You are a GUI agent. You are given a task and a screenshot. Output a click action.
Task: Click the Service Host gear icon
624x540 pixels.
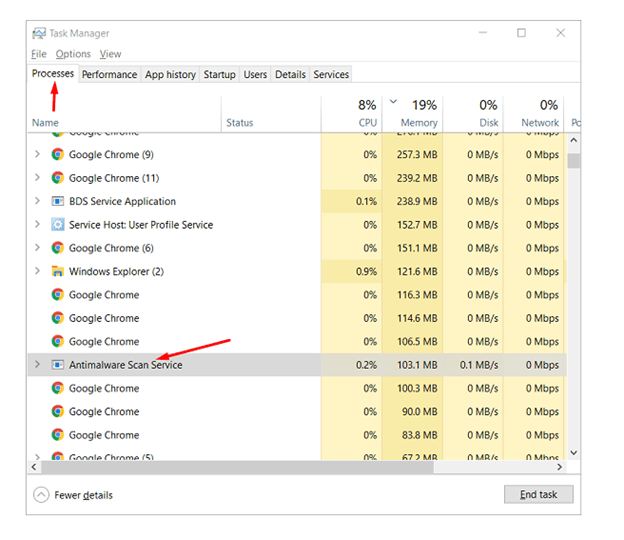58,225
